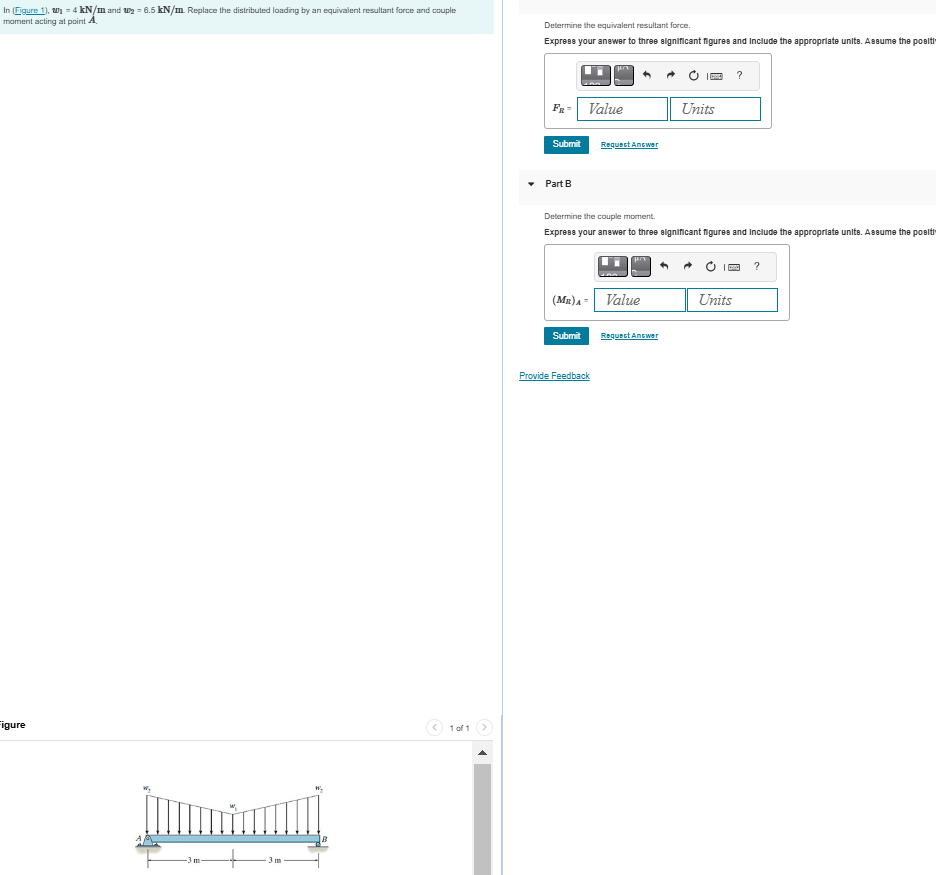Click the FR Value input field
The width and height of the screenshot is (936, 875).
coord(622,109)
